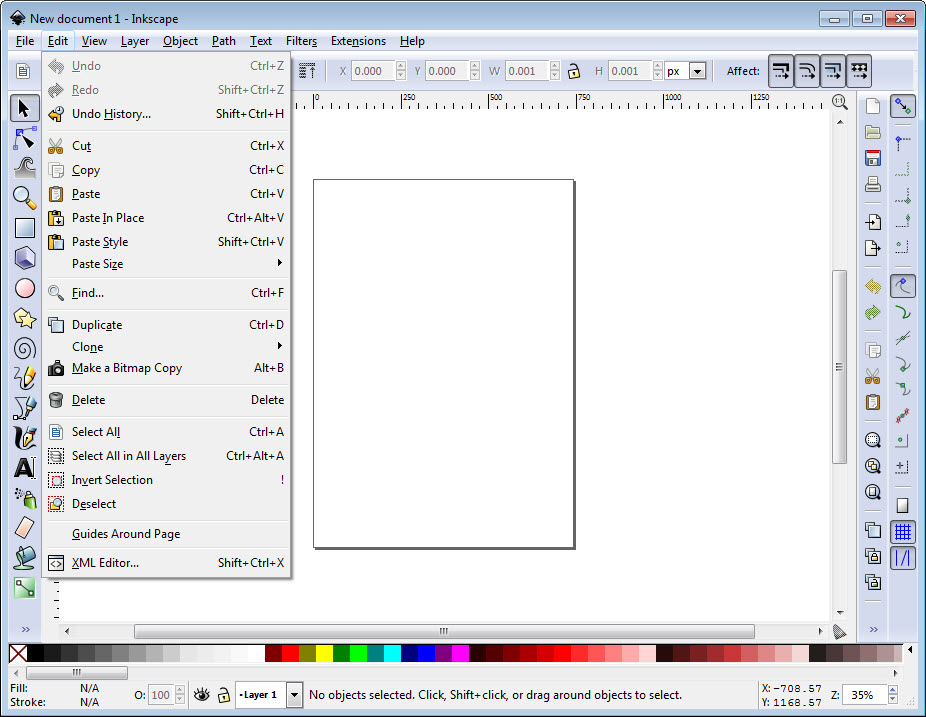Image resolution: width=926 pixels, height=717 pixels.
Task: Toggle the layer lock icon in the status bar
Action: [223, 695]
